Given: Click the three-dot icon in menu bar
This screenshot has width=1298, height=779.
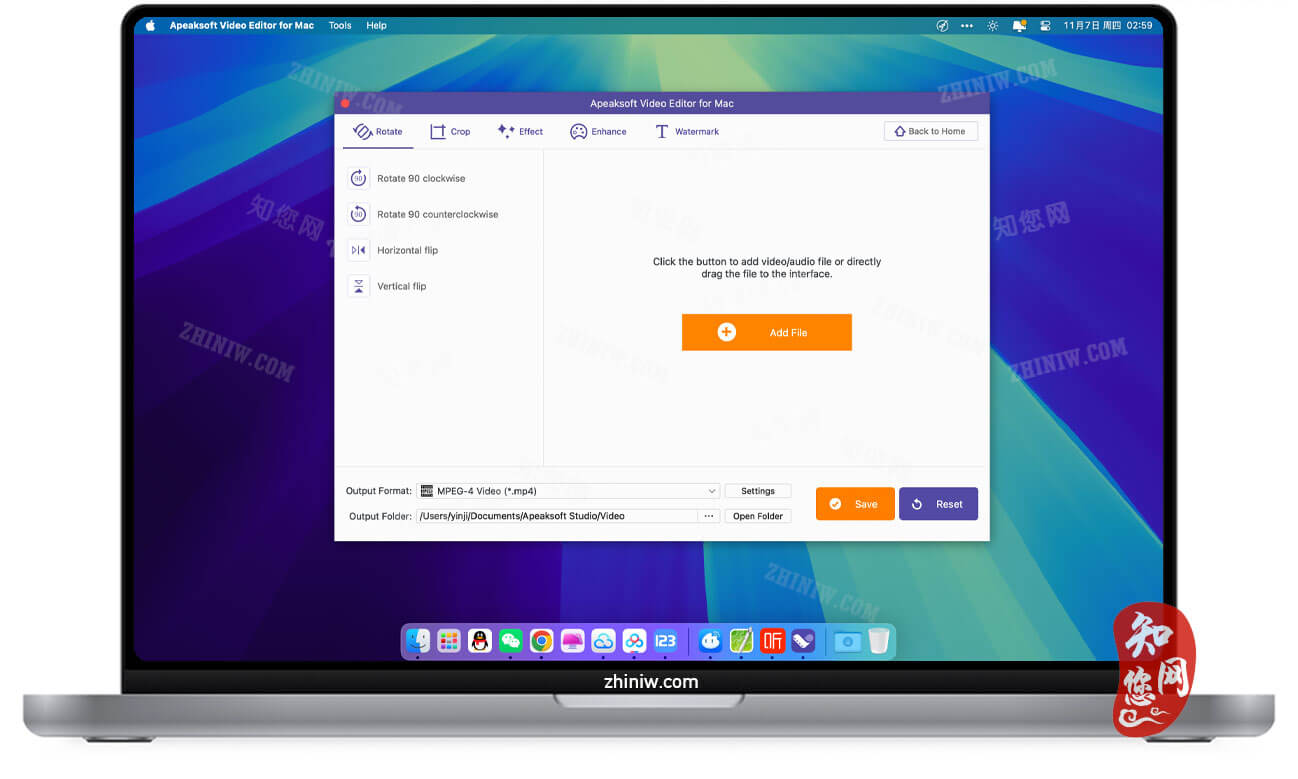Looking at the screenshot, I should click(x=967, y=25).
